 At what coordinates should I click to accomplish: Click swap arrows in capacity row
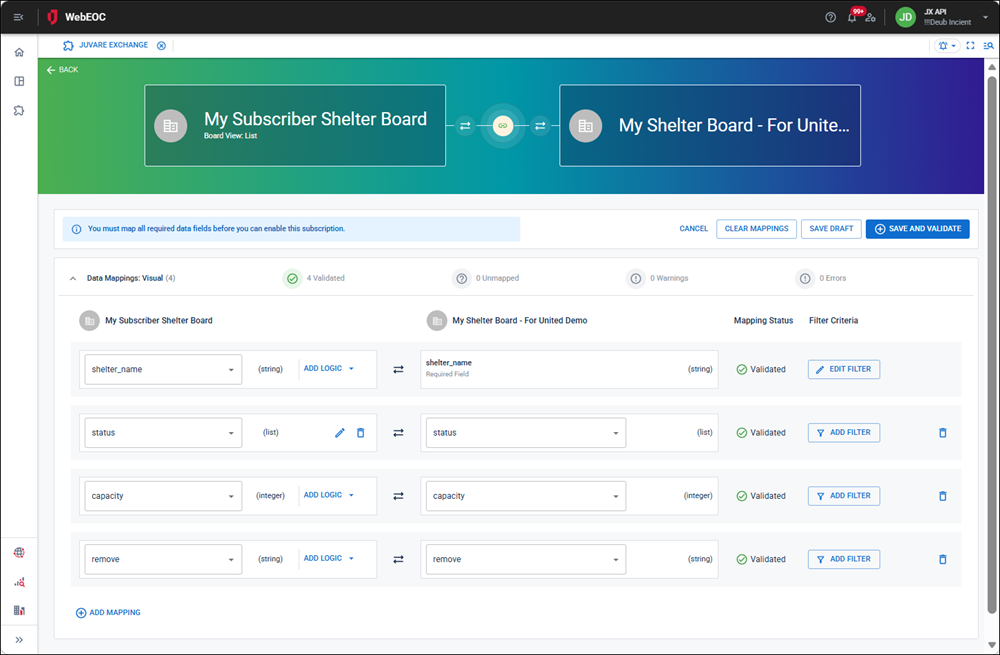click(x=399, y=496)
